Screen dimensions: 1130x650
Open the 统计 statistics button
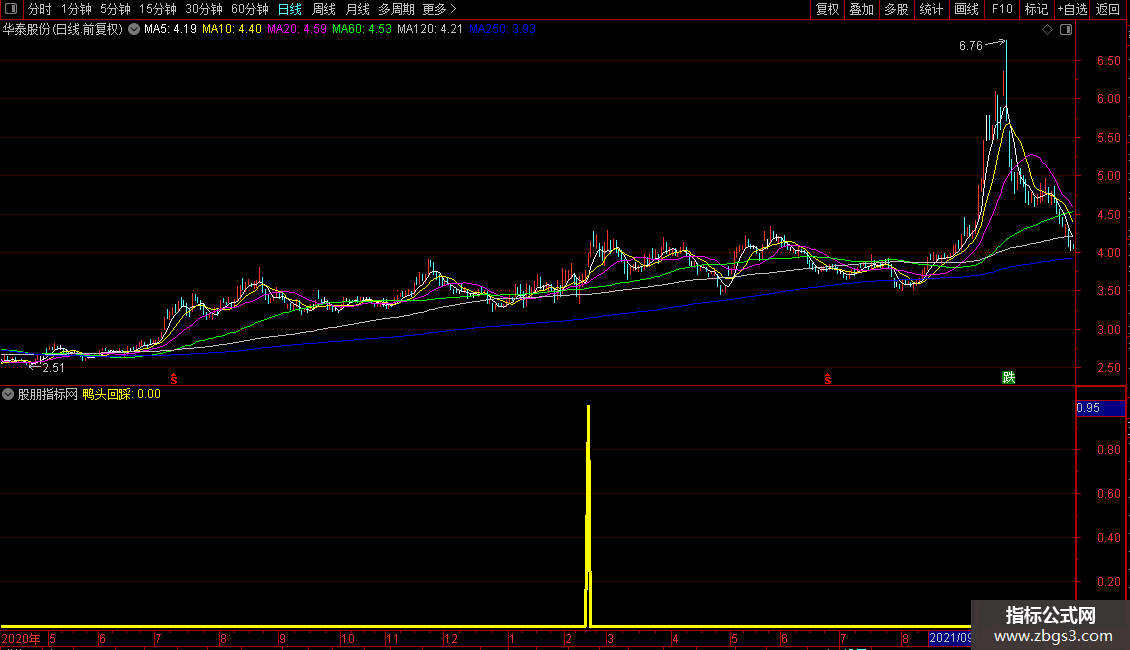coord(931,9)
